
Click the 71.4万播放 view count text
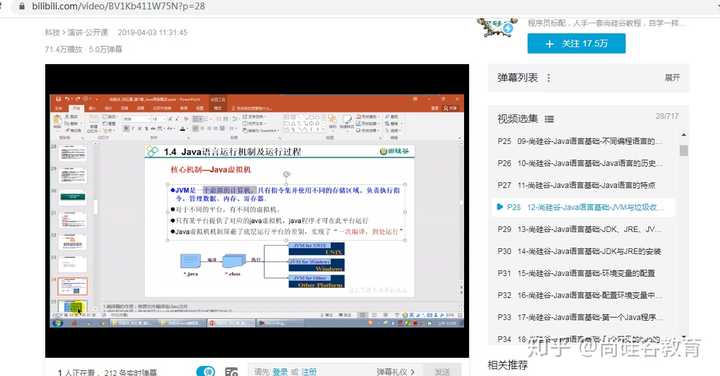click(x=63, y=50)
